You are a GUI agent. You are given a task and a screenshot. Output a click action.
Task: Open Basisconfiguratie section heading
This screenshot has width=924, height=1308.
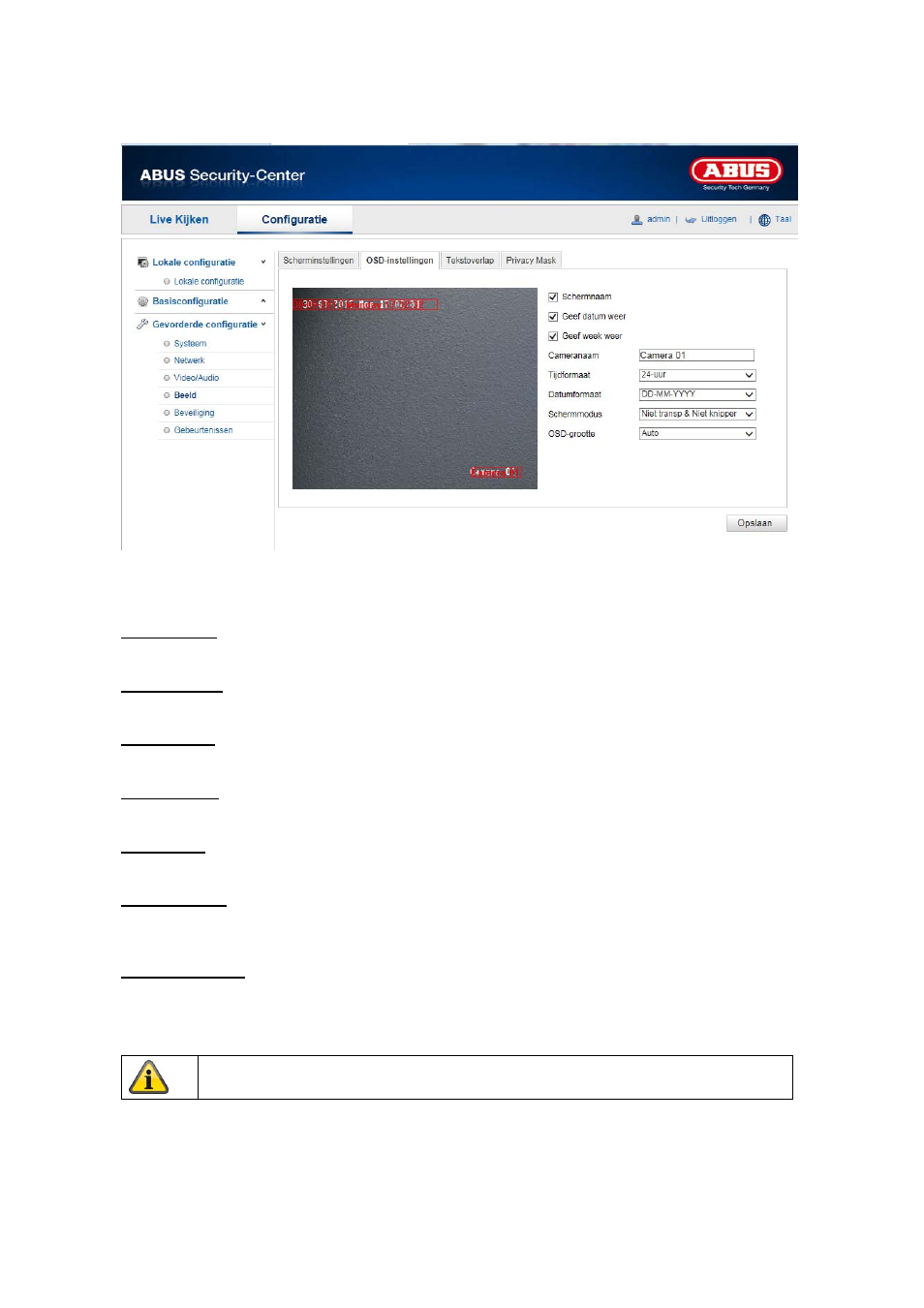click(x=190, y=301)
